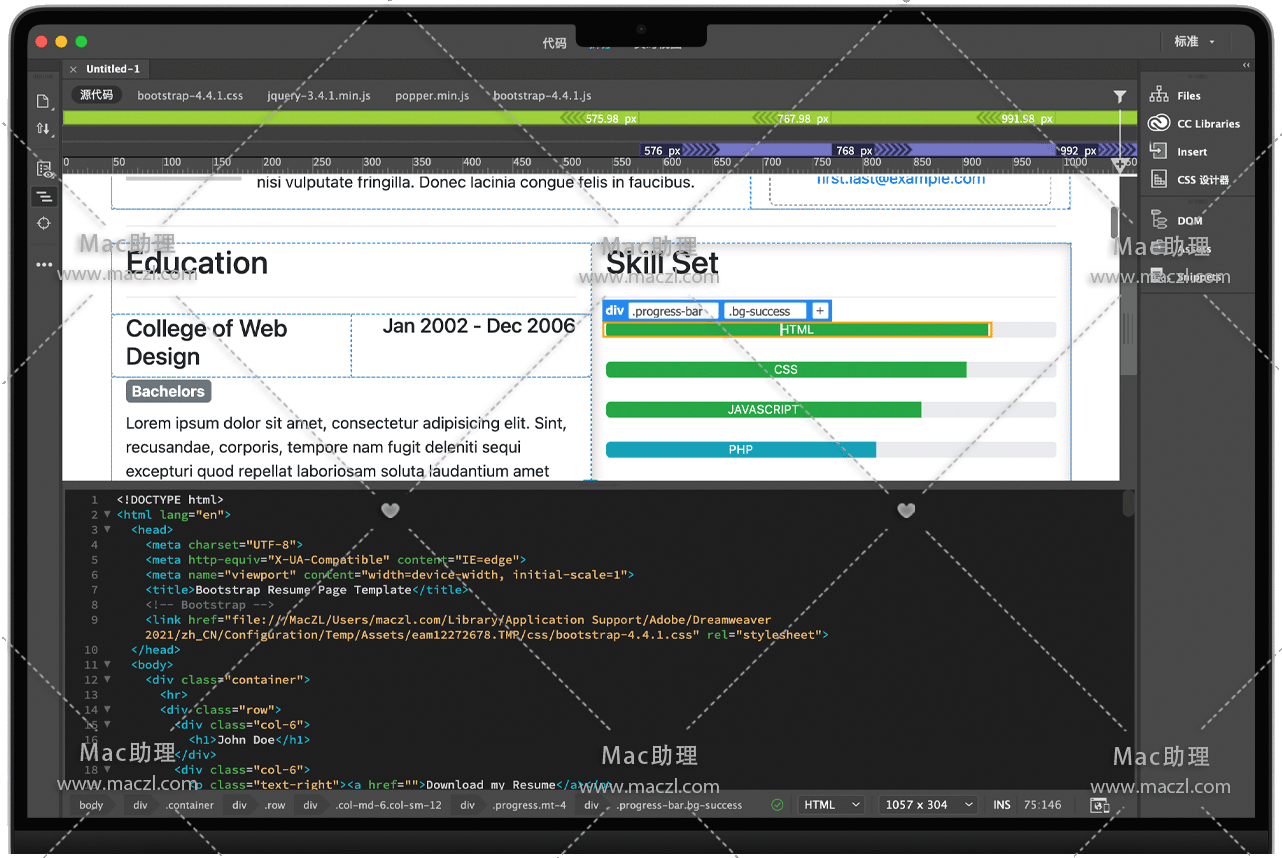Click the file management arrows icon

(x=43, y=129)
